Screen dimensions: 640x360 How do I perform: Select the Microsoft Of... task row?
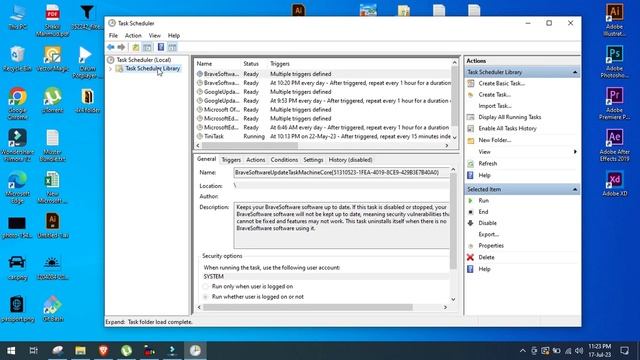[323, 110]
